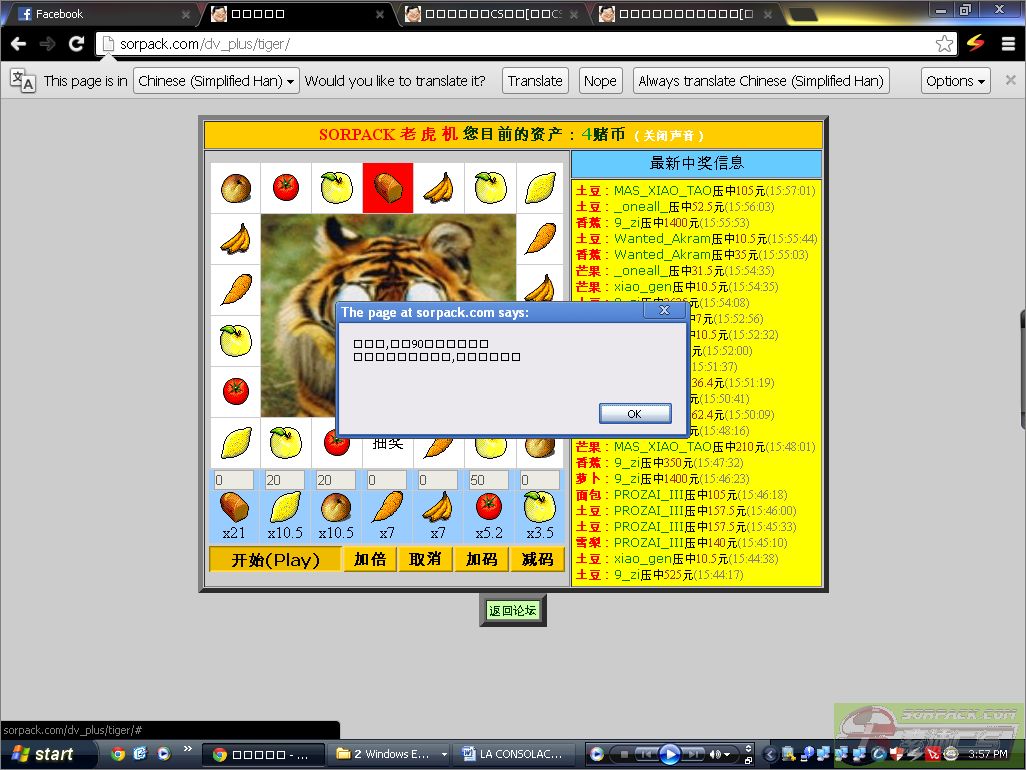Click OK in the sorpack.com dialog
Viewport: 1026px width, 770px height.
(634, 413)
